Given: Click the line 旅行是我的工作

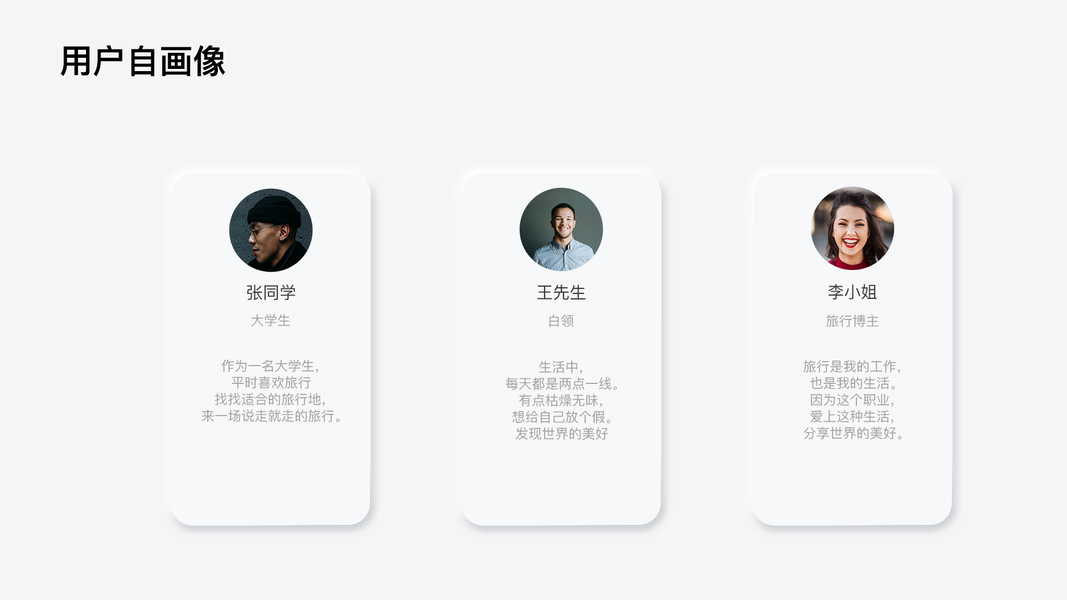Looking at the screenshot, I should pyautogui.click(x=852, y=366).
